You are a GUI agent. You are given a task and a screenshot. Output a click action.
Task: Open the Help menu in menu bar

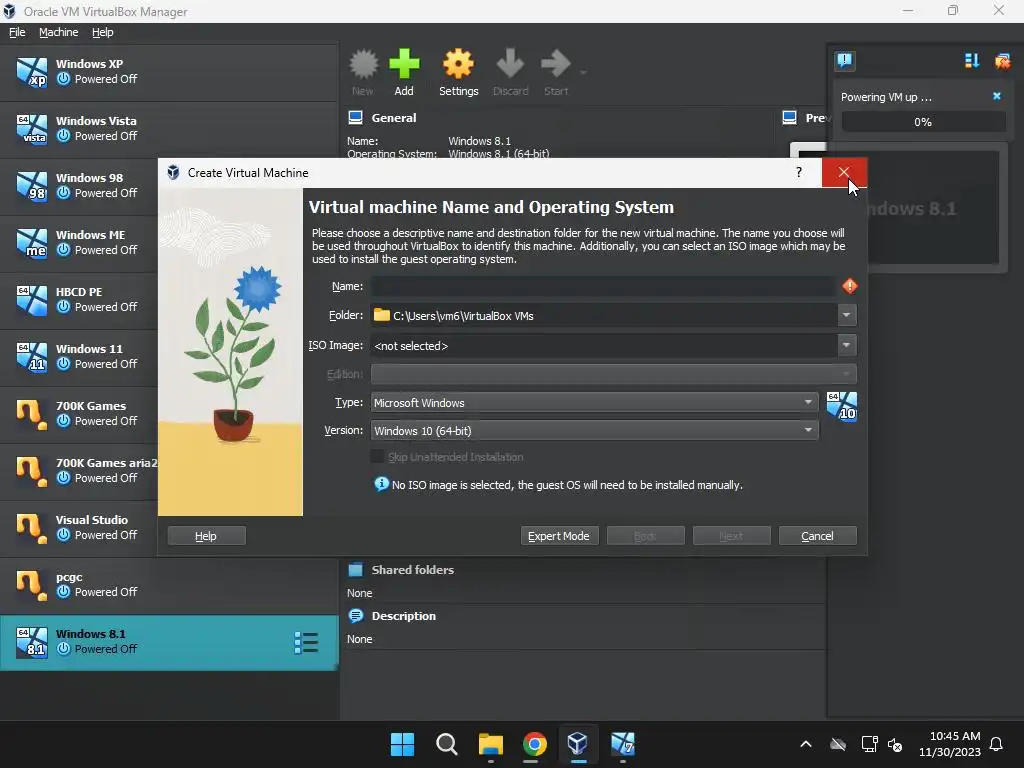(x=103, y=32)
